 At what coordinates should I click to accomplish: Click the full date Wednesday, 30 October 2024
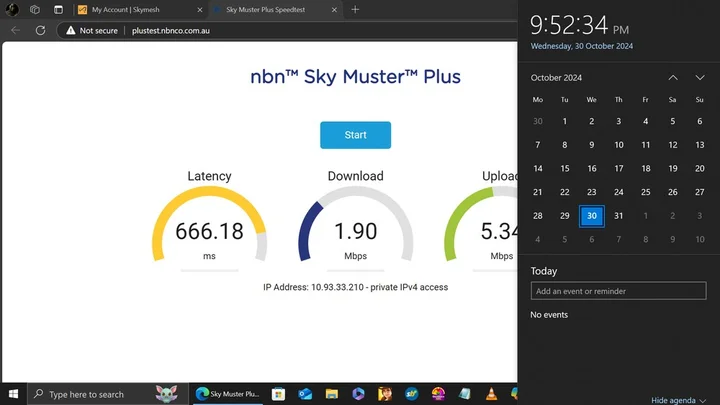coord(581,46)
